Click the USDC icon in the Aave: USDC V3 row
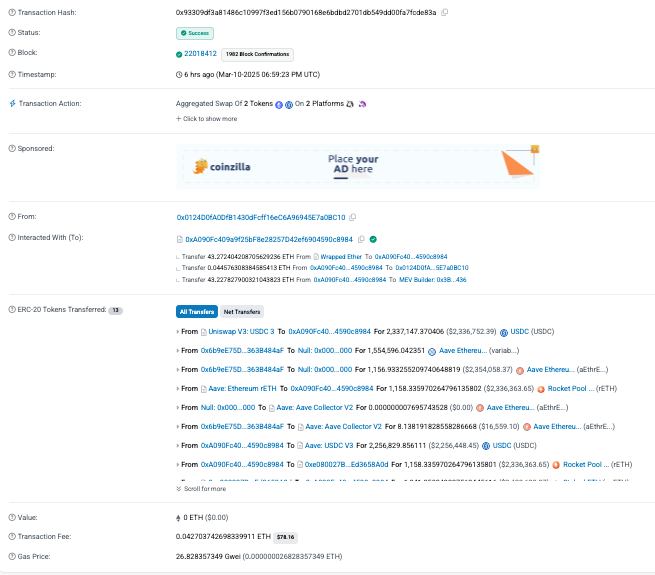The width and height of the screenshot is (655, 575). [486, 446]
